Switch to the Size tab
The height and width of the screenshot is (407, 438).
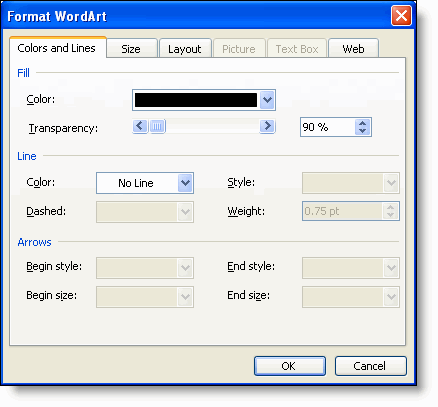point(131,49)
